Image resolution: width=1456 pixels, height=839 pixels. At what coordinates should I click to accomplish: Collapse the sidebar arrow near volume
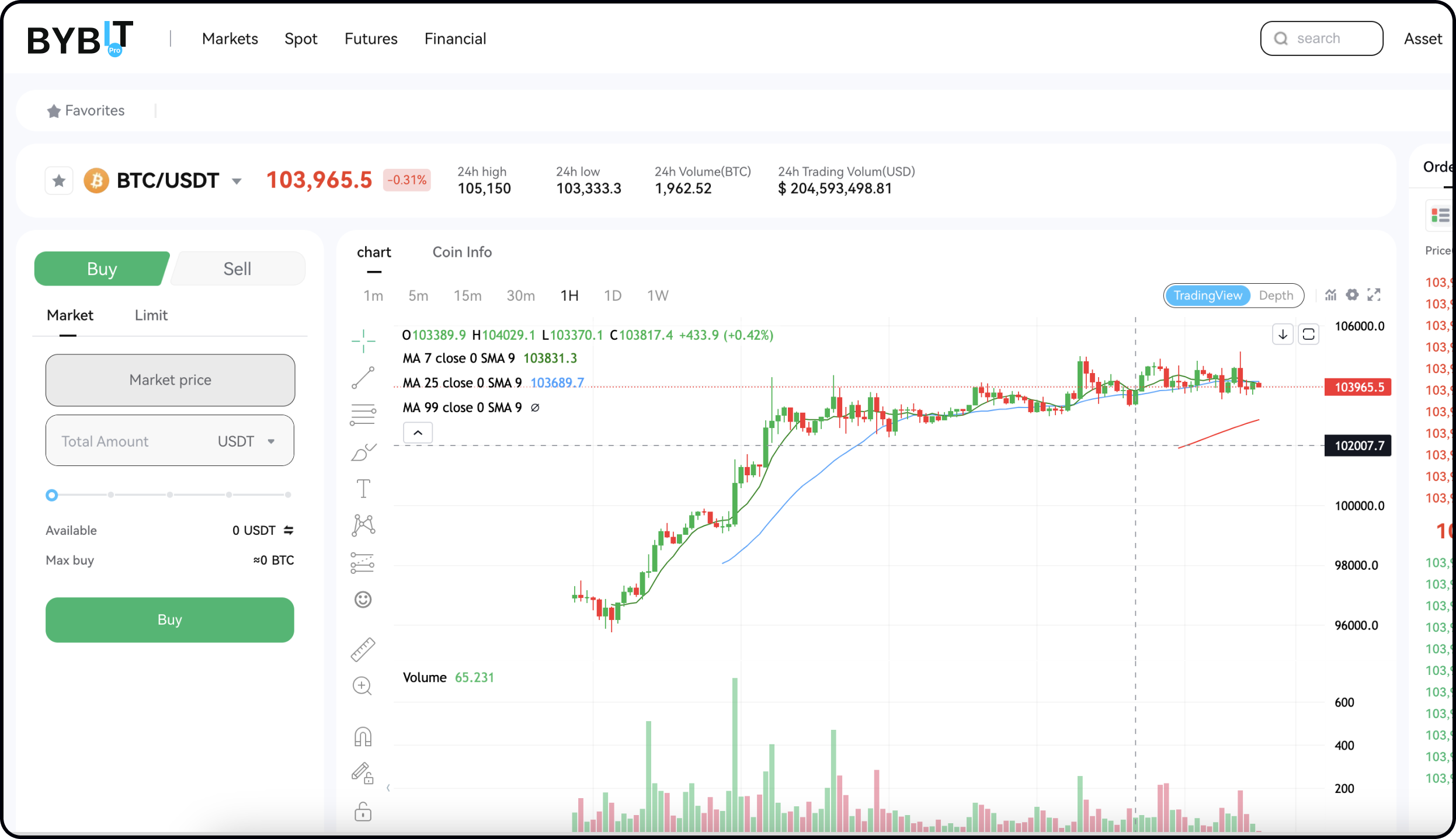[388, 788]
